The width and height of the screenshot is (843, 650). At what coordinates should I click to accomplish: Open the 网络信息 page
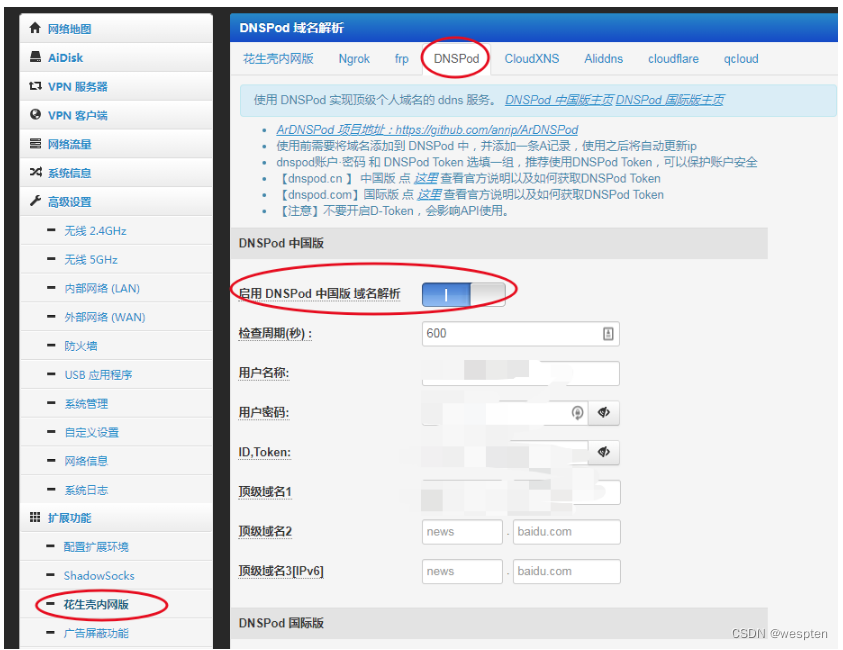click(x=86, y=461)
